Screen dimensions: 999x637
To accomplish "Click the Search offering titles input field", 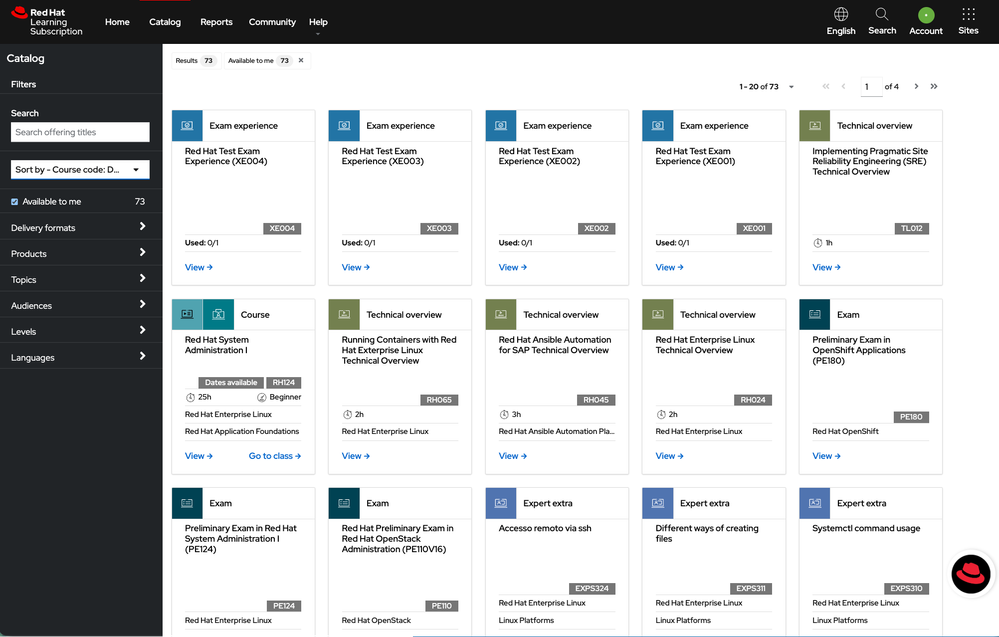I will (80, 132).
